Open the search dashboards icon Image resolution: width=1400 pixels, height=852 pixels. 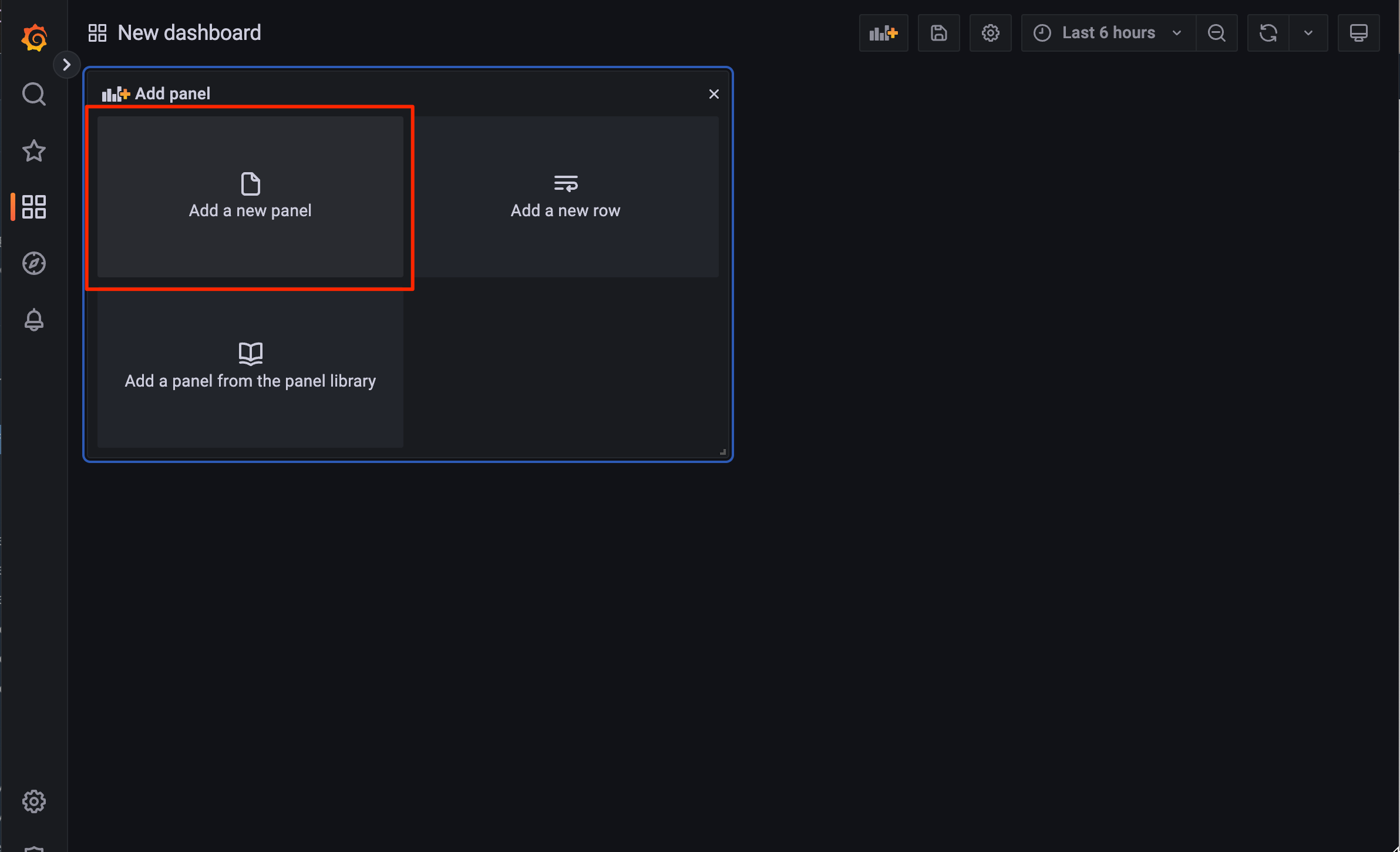34,94
